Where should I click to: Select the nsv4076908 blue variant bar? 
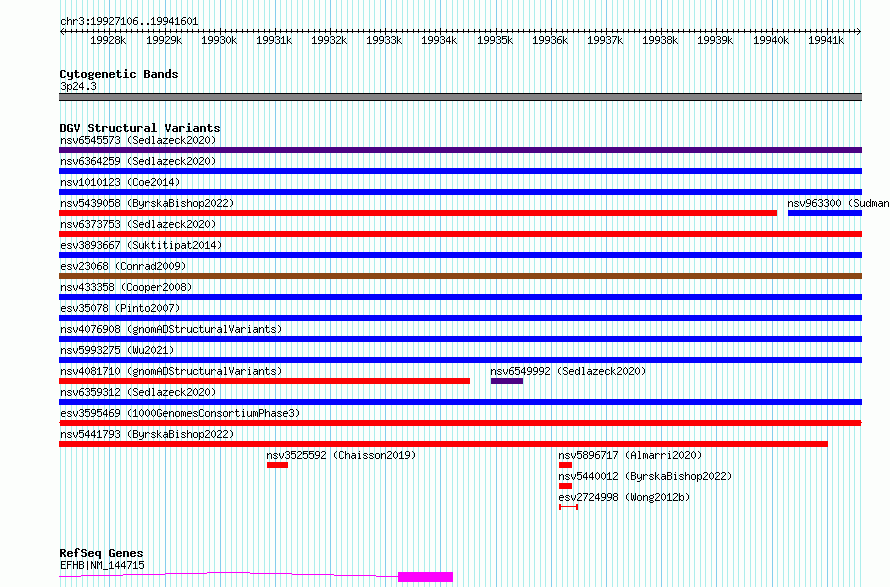(460, 339)
